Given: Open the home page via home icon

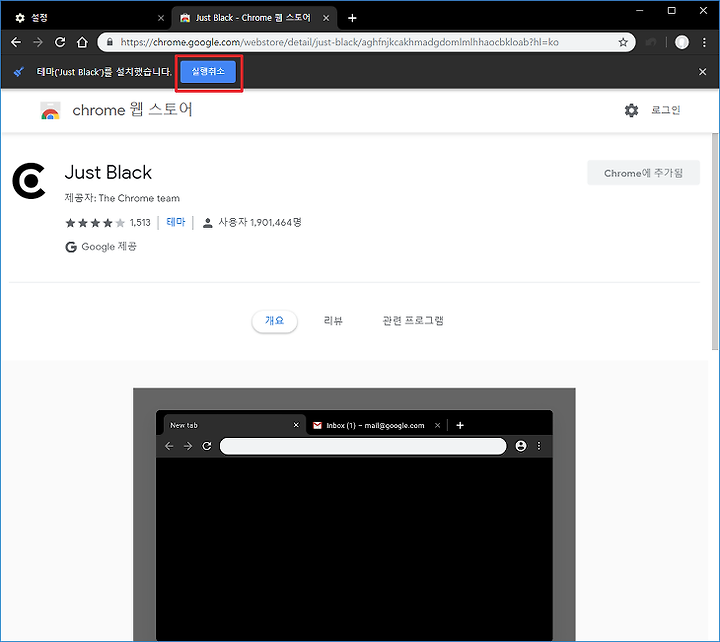Looking at the screenshot, I should tap(82, 42).
